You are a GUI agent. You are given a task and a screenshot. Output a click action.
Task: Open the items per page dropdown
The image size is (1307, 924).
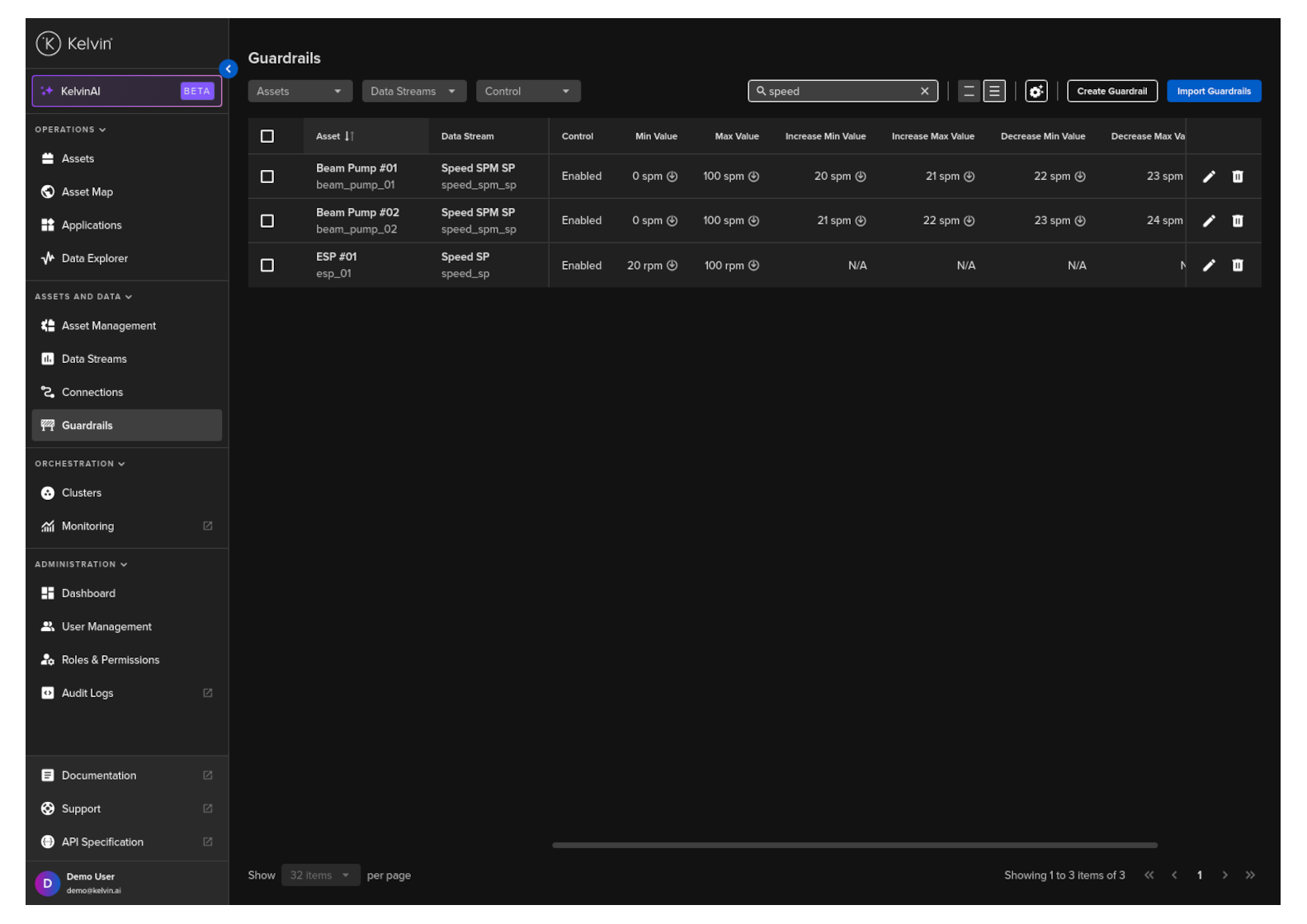[320, 875]
